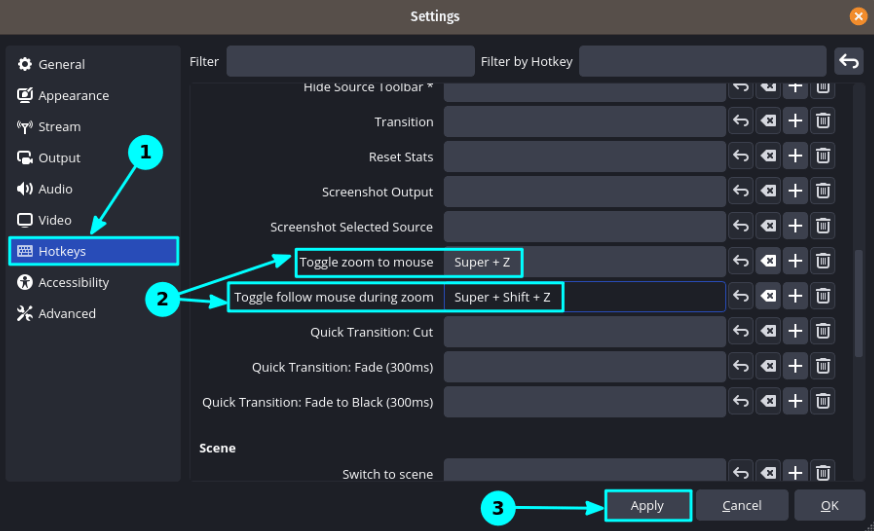Remove the Quick Transition: Cut hotkey

coord(823,332)
